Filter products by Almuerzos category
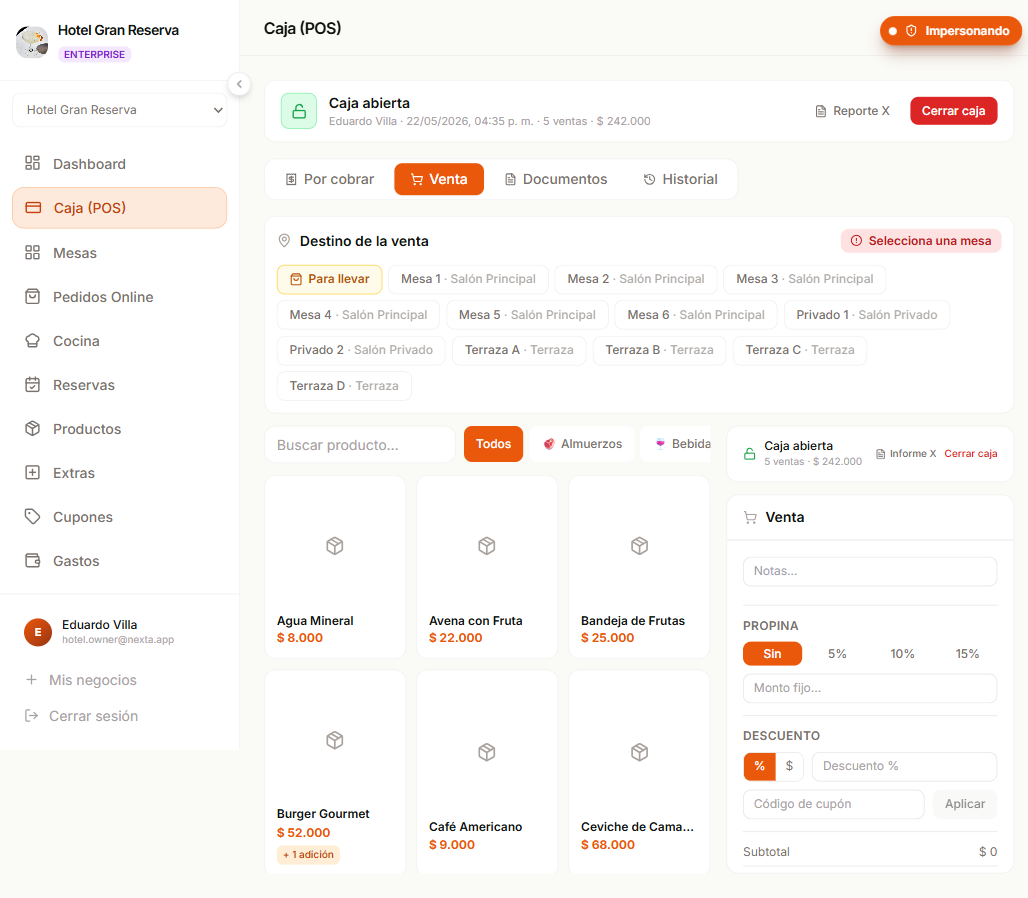The width and height of the screenshot is (1028, 898). coord(582,444)
